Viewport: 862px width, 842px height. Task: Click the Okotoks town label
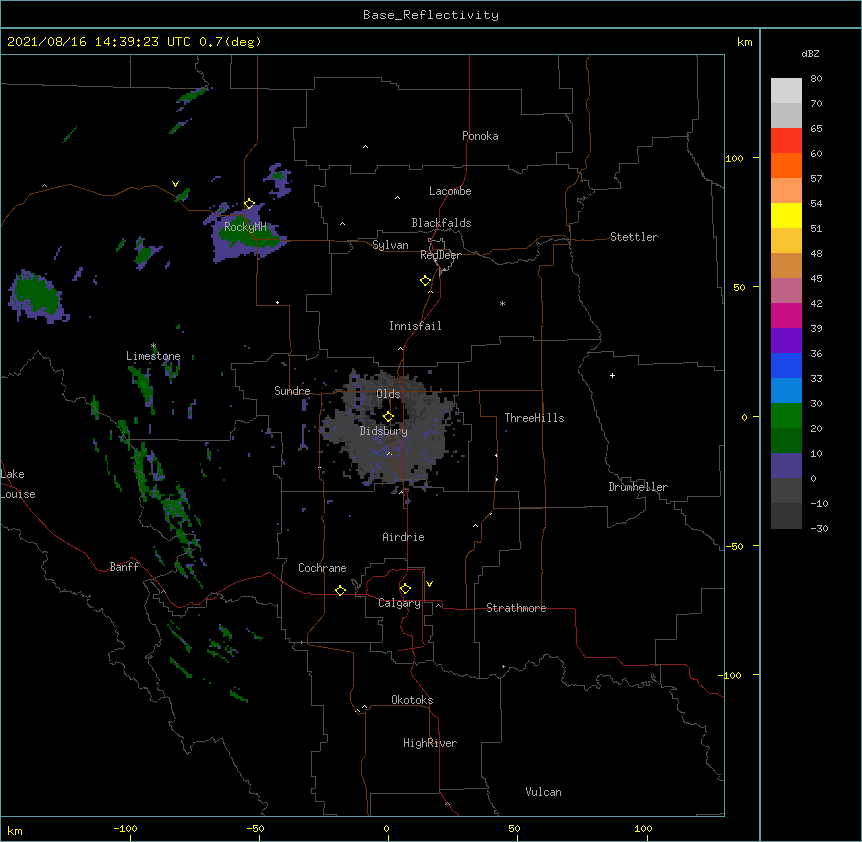412,700
